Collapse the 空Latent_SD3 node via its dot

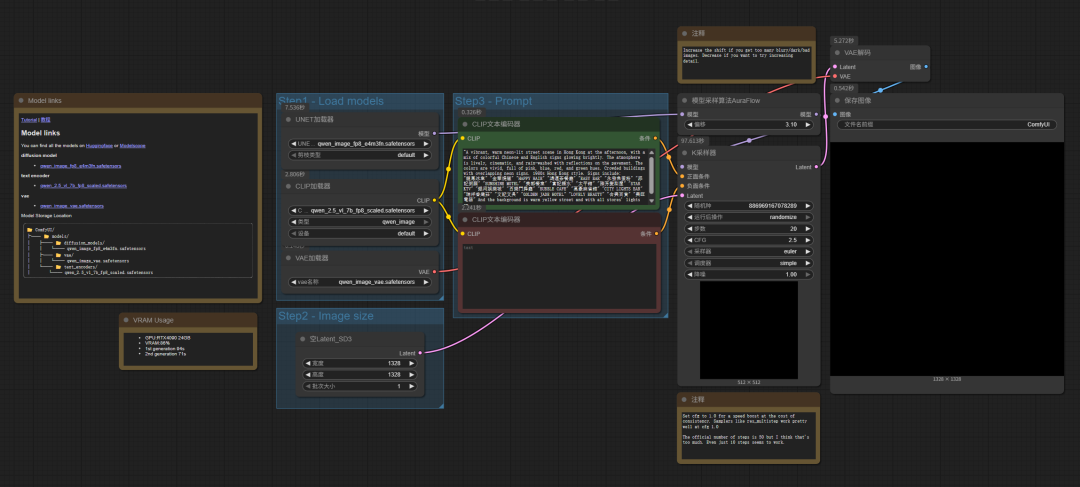(x=303, y=339)
